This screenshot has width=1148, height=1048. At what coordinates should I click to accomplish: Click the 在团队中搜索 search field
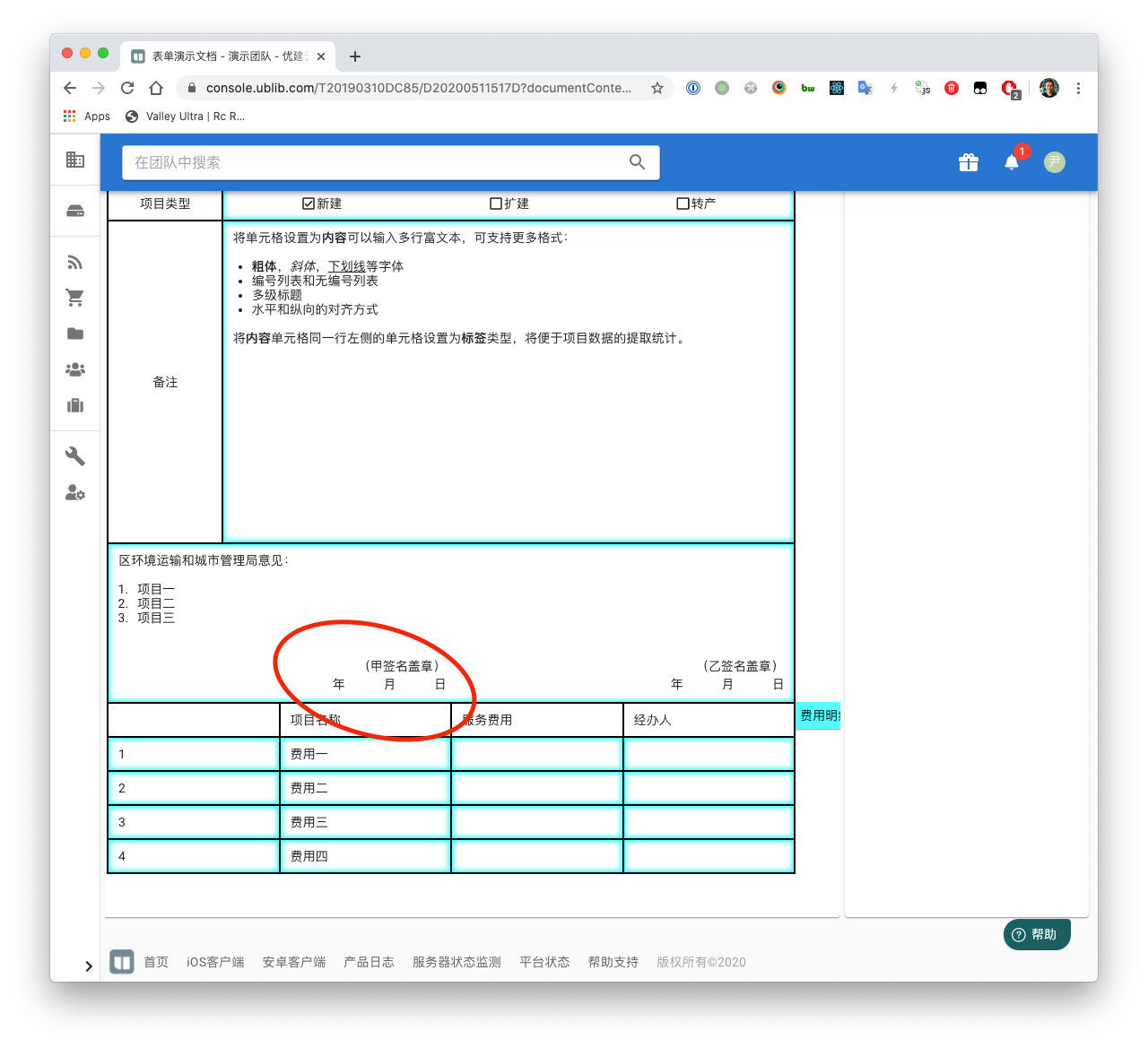pos(377,162)
